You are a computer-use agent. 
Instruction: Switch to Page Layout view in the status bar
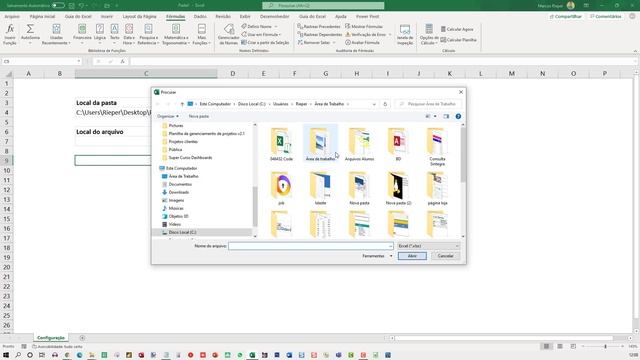560,347
